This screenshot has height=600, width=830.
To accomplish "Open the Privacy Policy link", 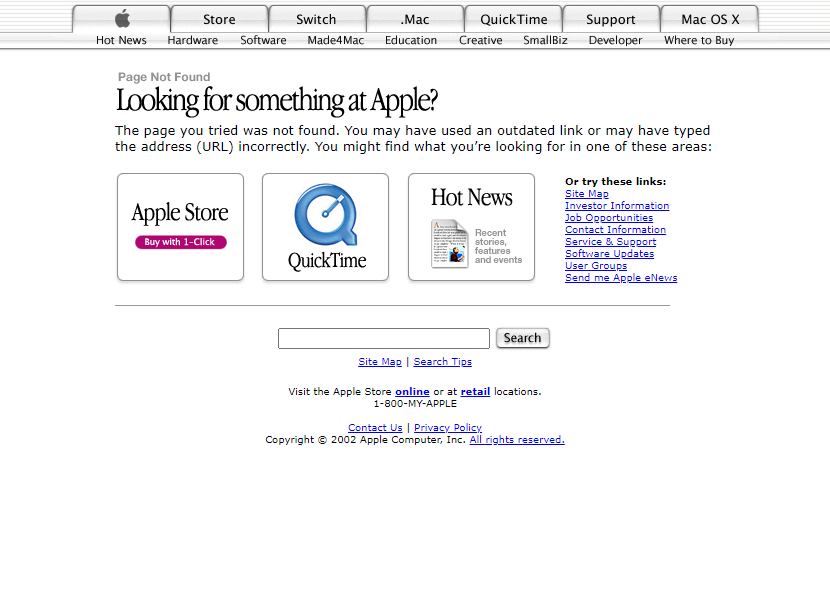I will [448, 427].
